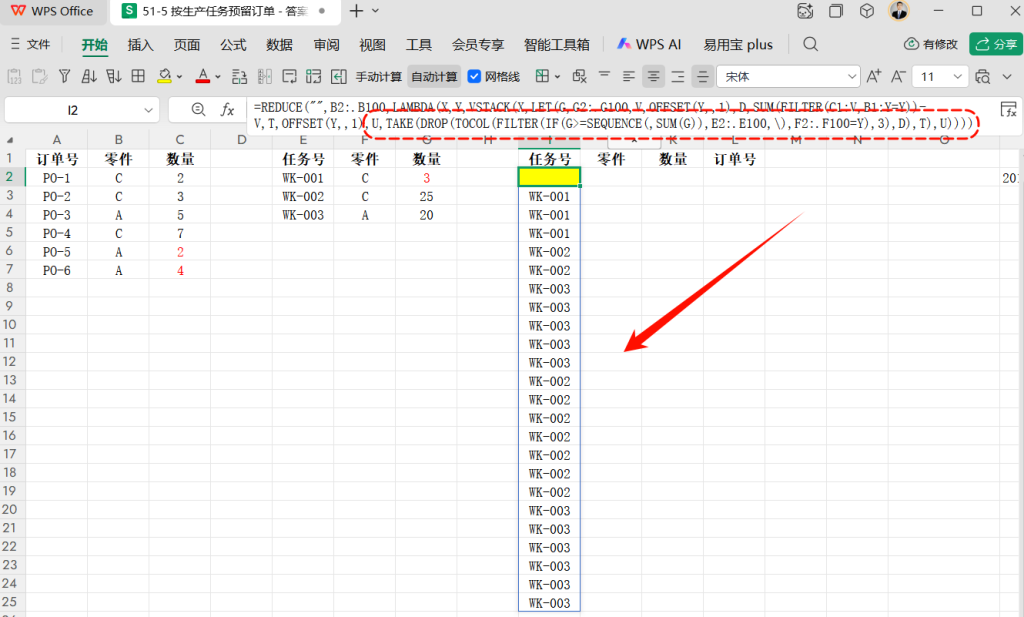Click the 3D cube icon in title bar

867,10
